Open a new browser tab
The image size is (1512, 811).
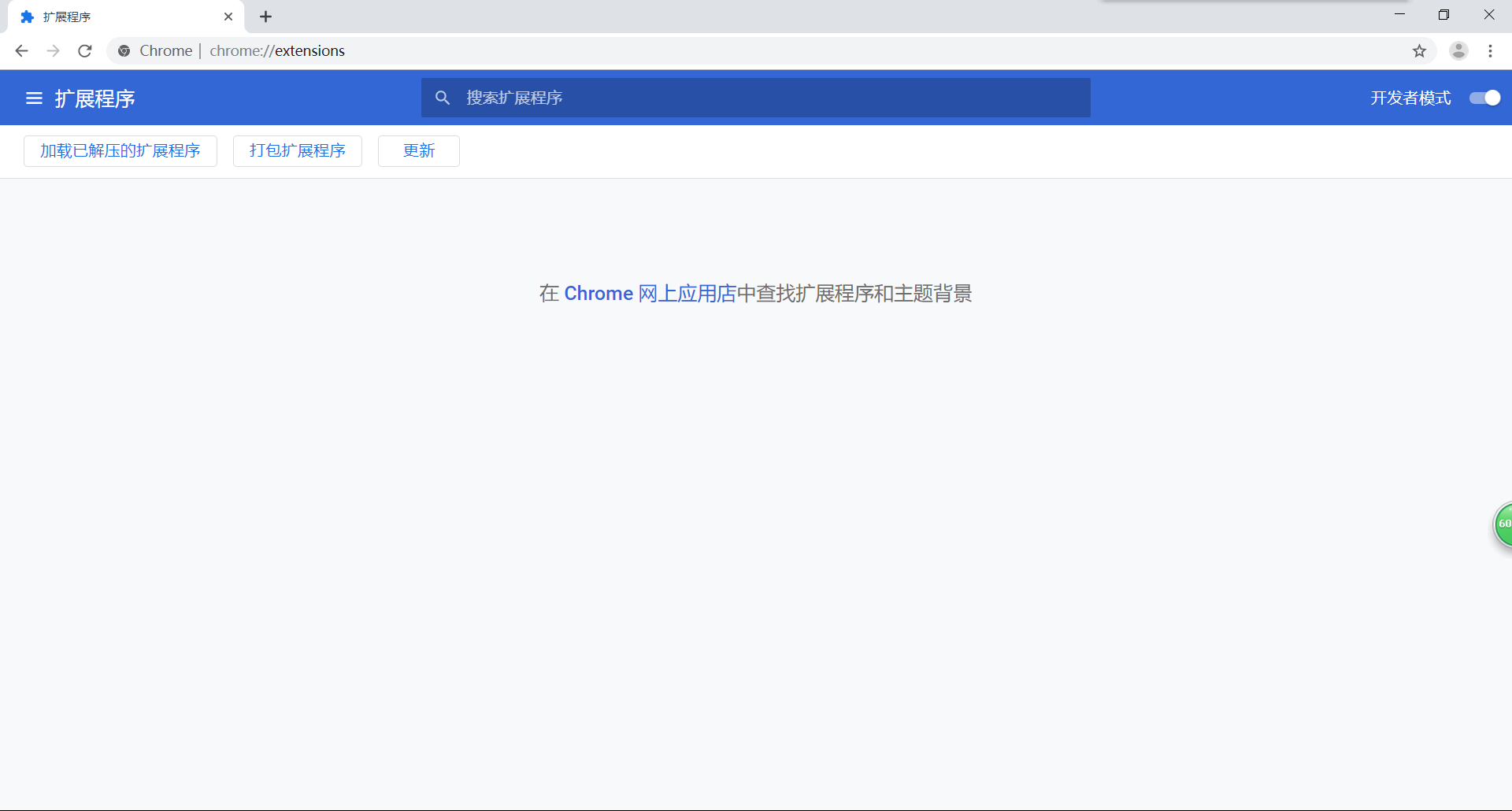265,17
